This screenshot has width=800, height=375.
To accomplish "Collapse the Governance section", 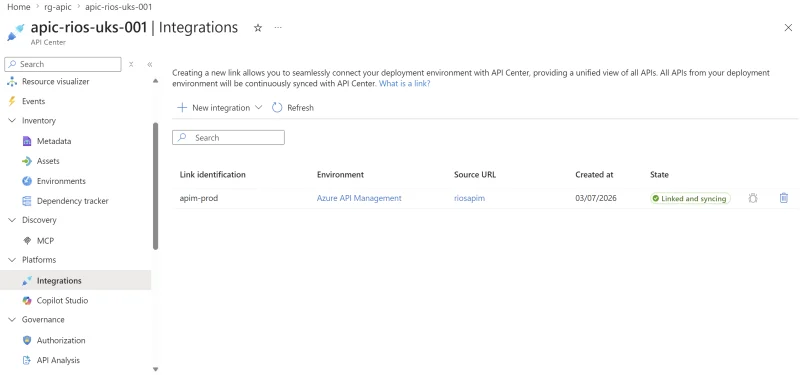I will pos(12,320).
